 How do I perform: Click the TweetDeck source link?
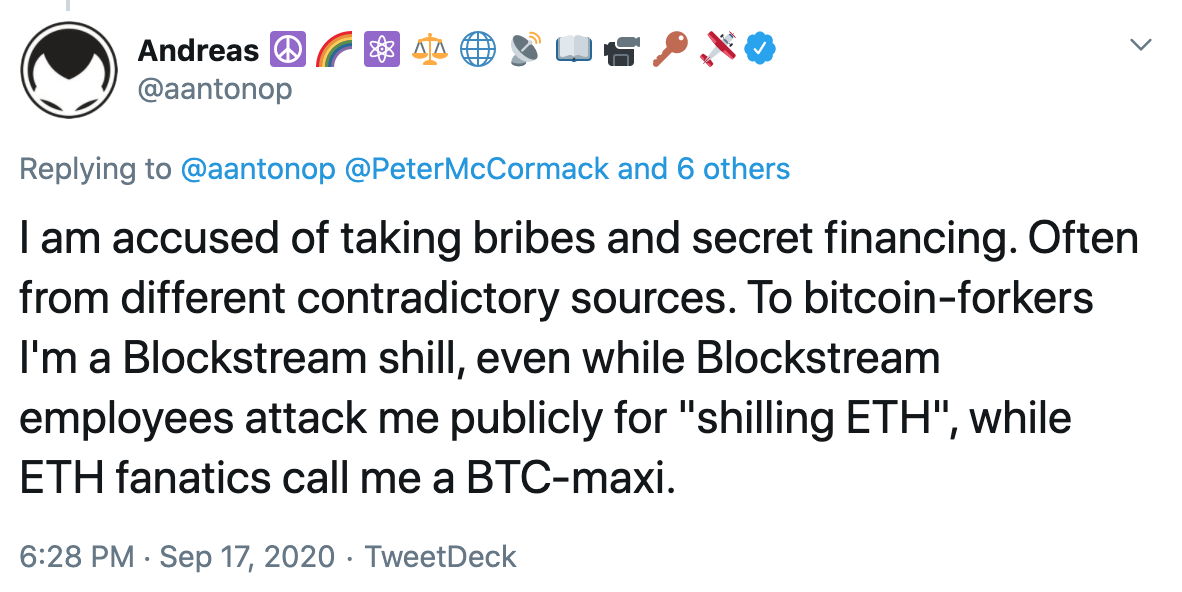tap(441, 557)
